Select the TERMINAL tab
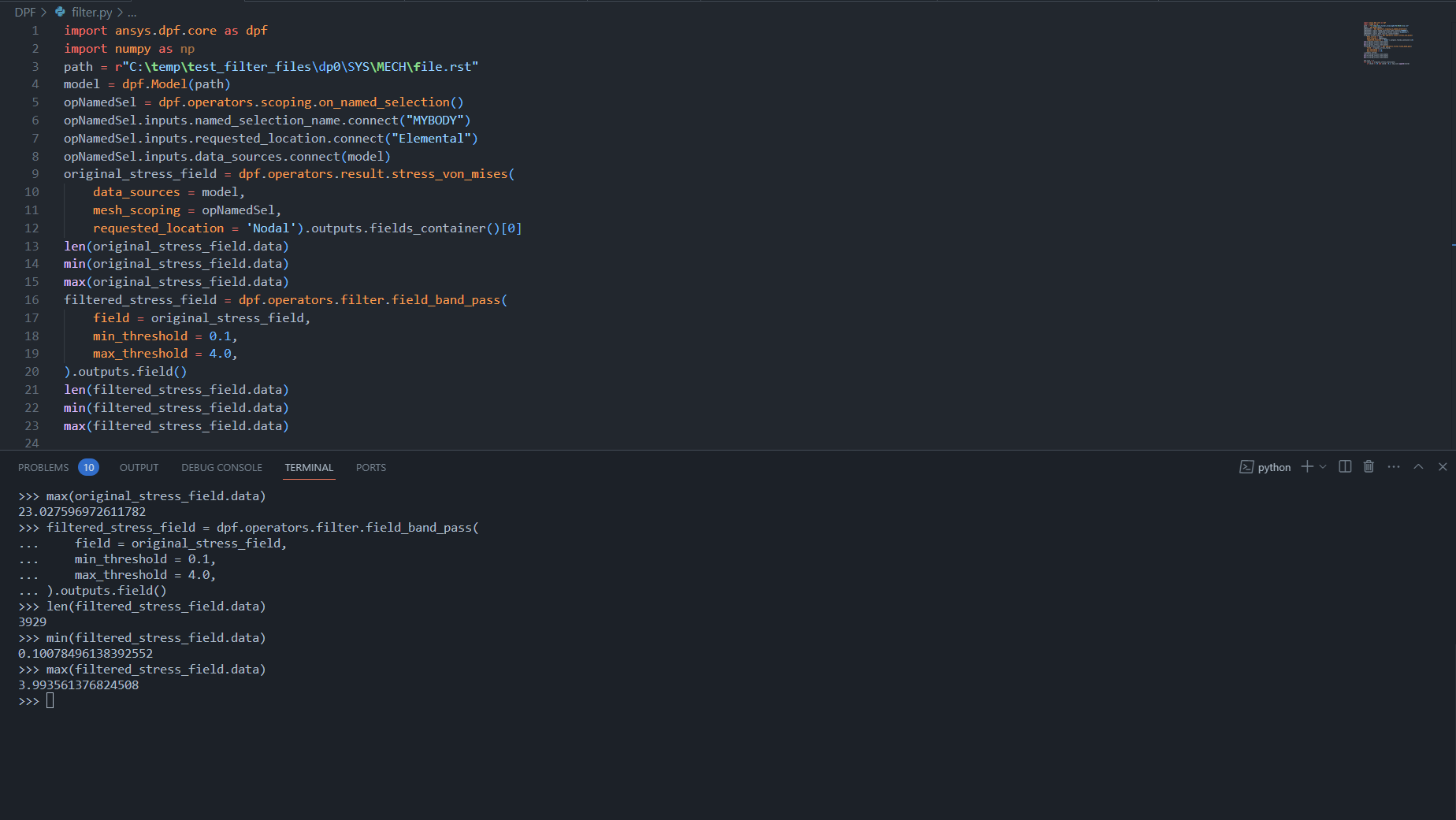The image size is (1456, 820). [x=309, y=467]
